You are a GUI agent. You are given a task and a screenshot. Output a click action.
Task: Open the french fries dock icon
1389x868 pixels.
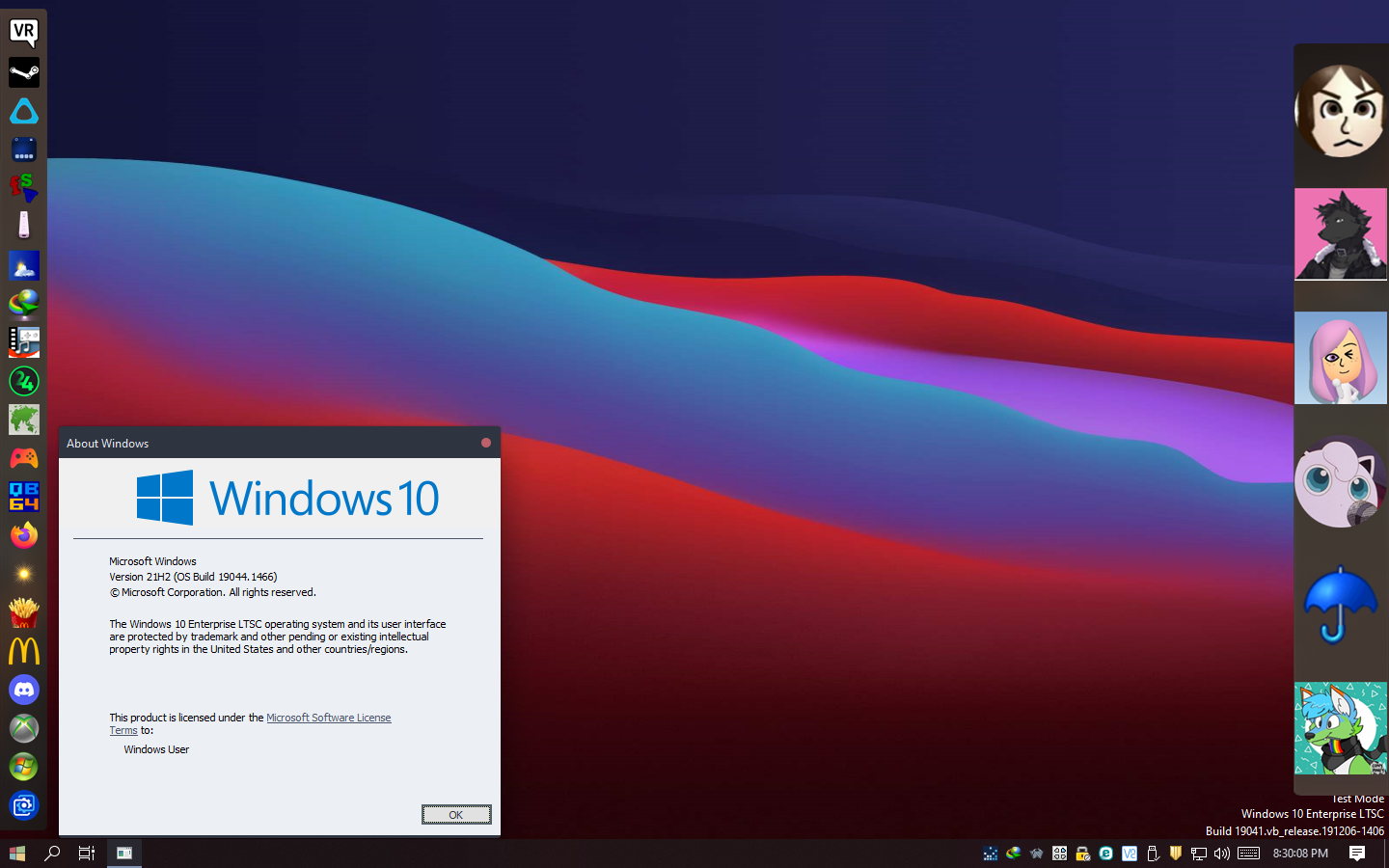(24, 612)
